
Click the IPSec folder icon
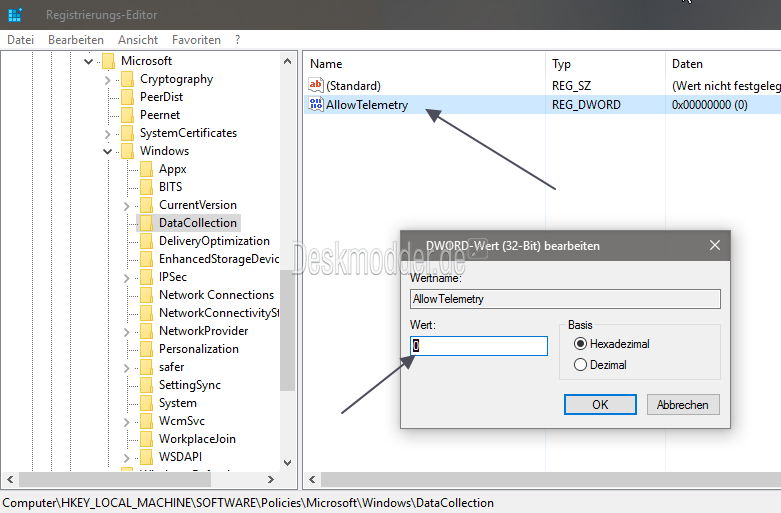pos(146,277)
